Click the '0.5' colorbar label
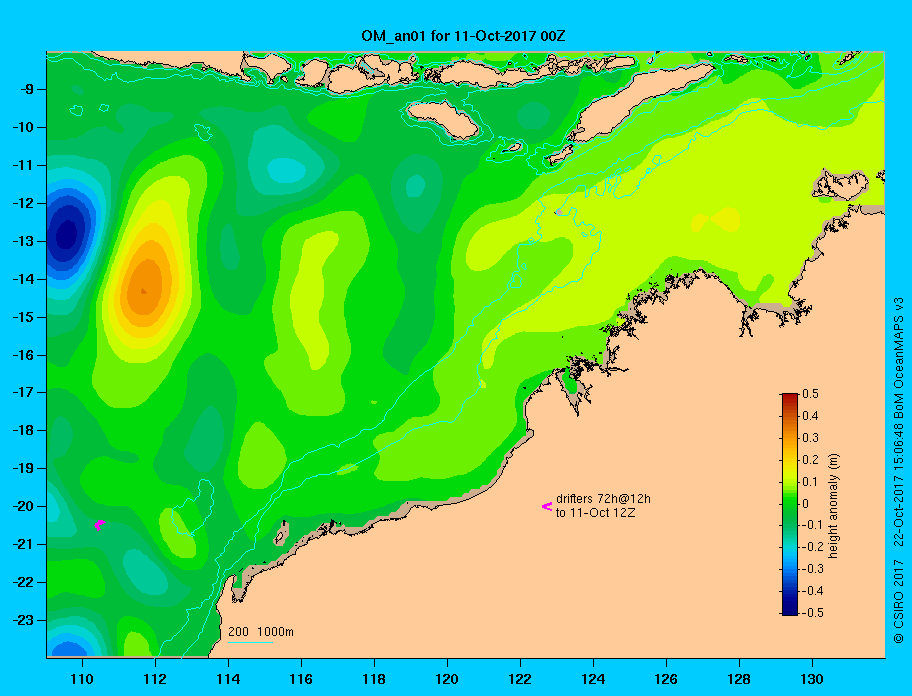 pos(810,394)
